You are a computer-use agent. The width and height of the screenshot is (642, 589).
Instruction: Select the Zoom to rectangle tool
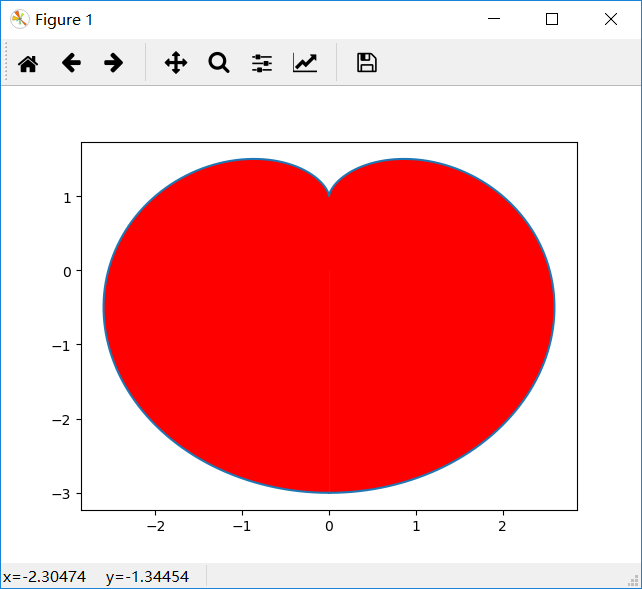pyautogui.click(x=219, y=63)
